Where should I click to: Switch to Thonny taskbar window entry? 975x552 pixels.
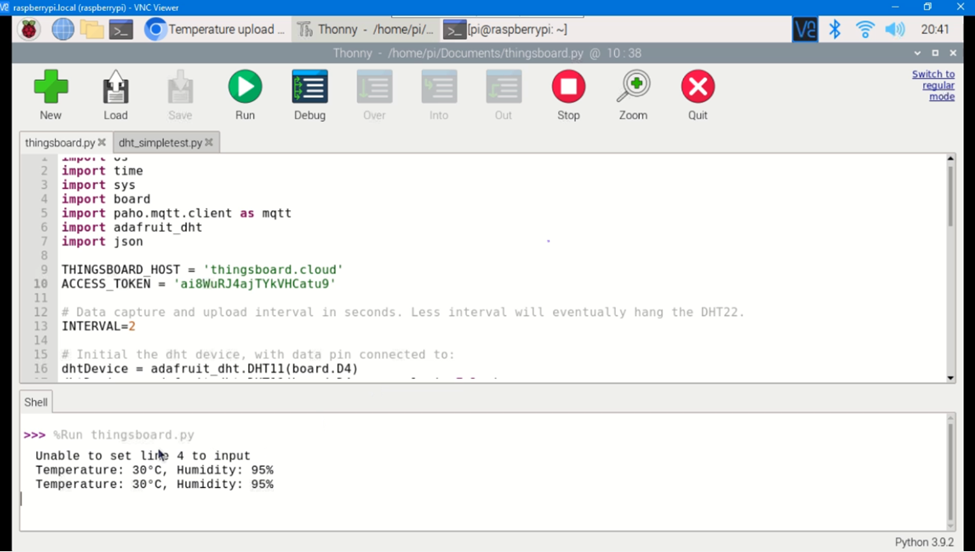point(366,29)
